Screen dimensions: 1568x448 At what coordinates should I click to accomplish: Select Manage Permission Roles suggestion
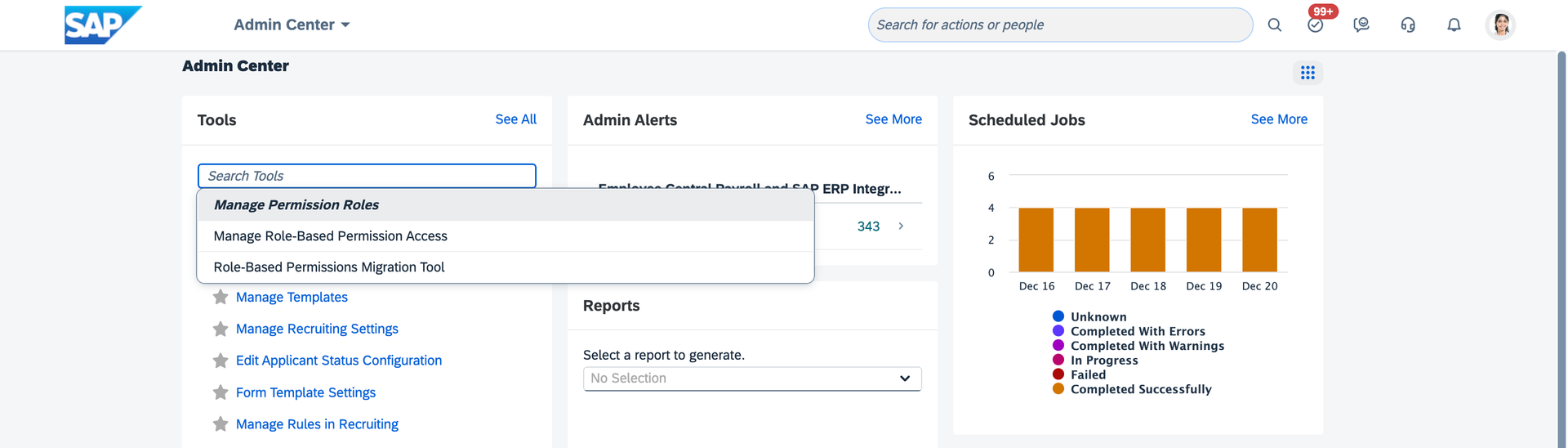(x=506, y=205)
